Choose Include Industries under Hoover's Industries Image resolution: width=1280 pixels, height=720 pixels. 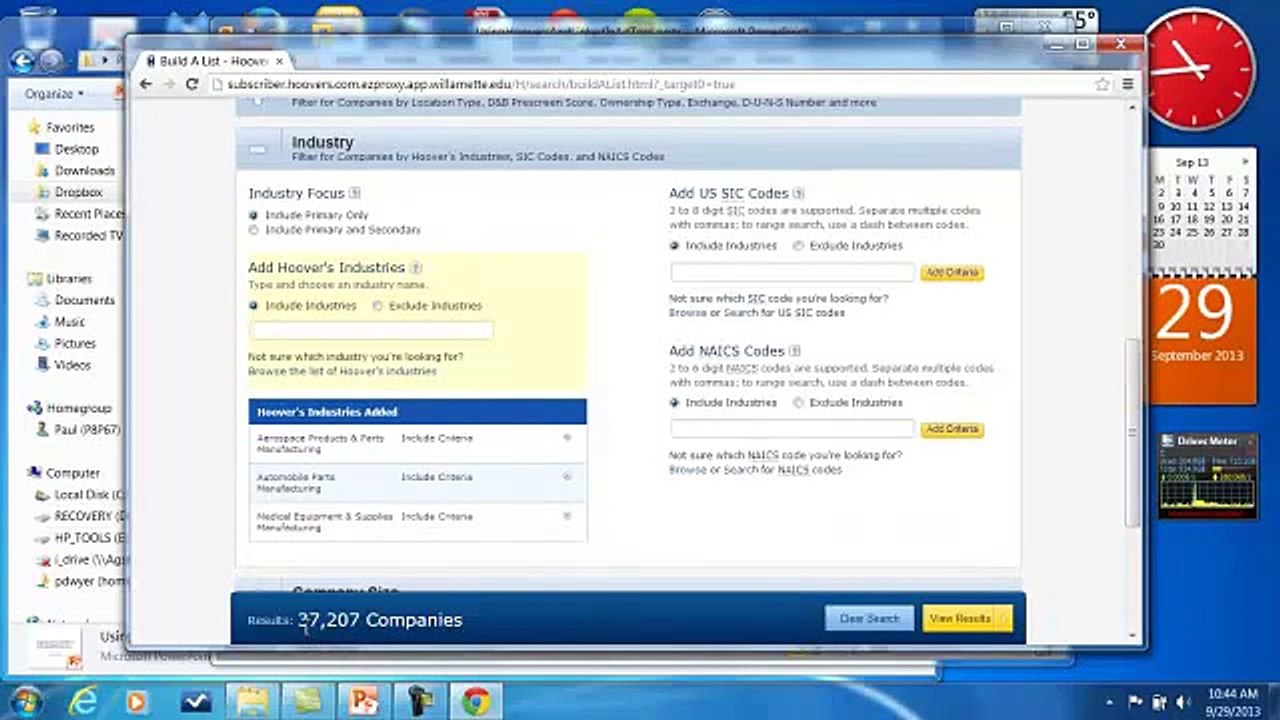click(x=253, y=306)
